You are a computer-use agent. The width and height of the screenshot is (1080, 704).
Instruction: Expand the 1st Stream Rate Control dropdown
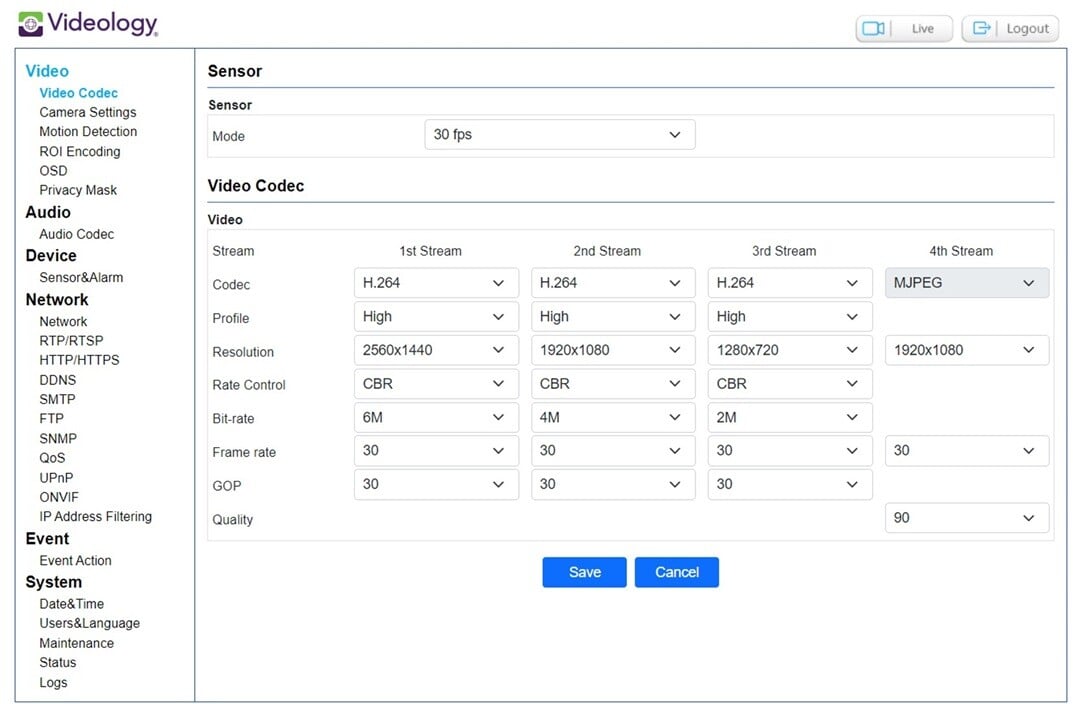pos(436,384)
